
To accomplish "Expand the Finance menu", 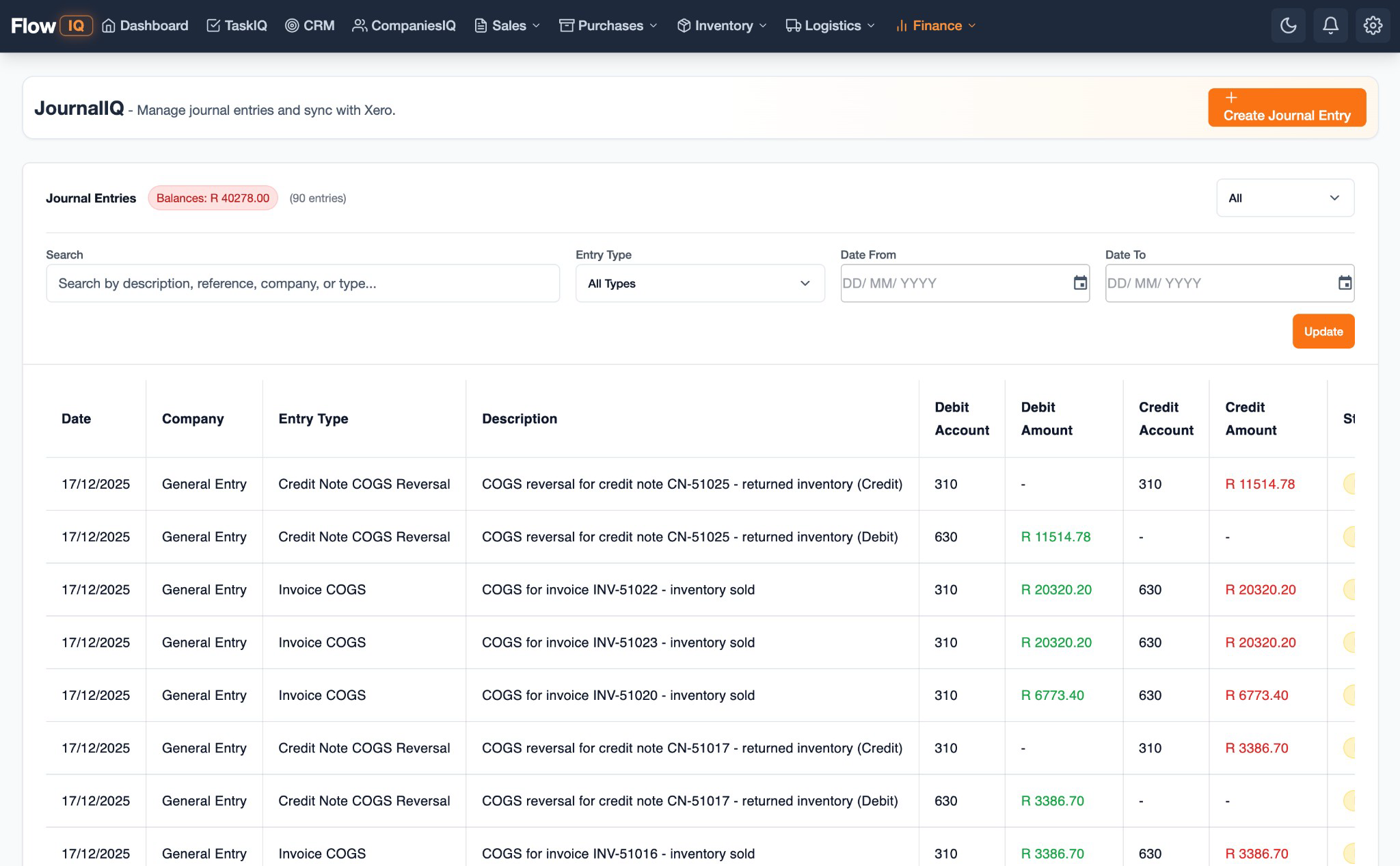I will click(935, 26).
